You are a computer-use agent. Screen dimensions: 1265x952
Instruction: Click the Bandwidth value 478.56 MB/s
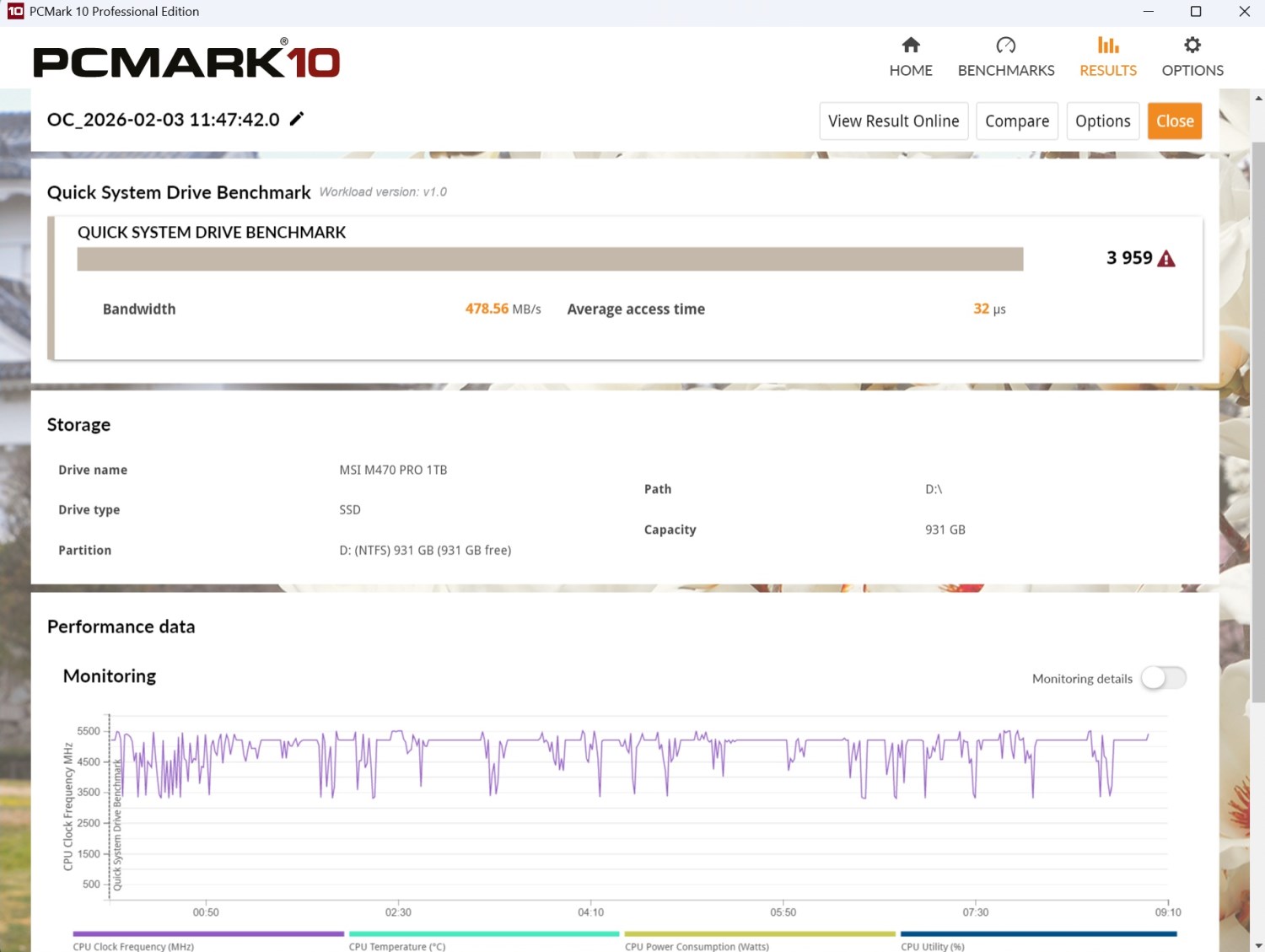click(503, 309)
